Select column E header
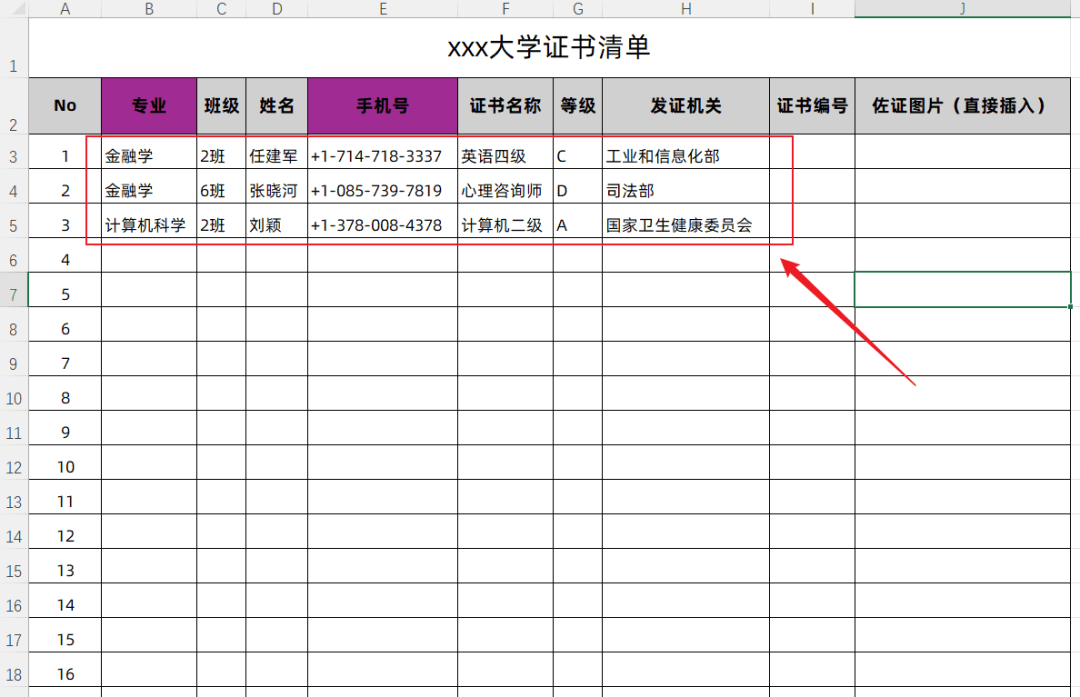 [382, 9]
